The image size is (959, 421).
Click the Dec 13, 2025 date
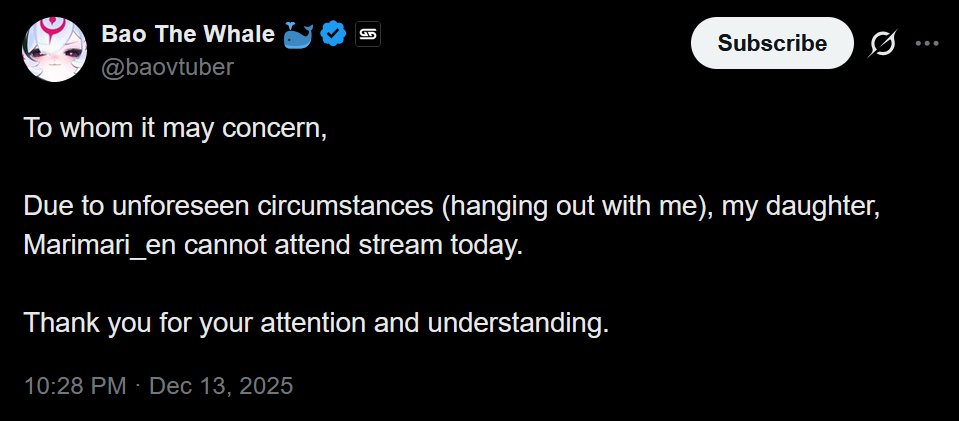tap(221, 386)
